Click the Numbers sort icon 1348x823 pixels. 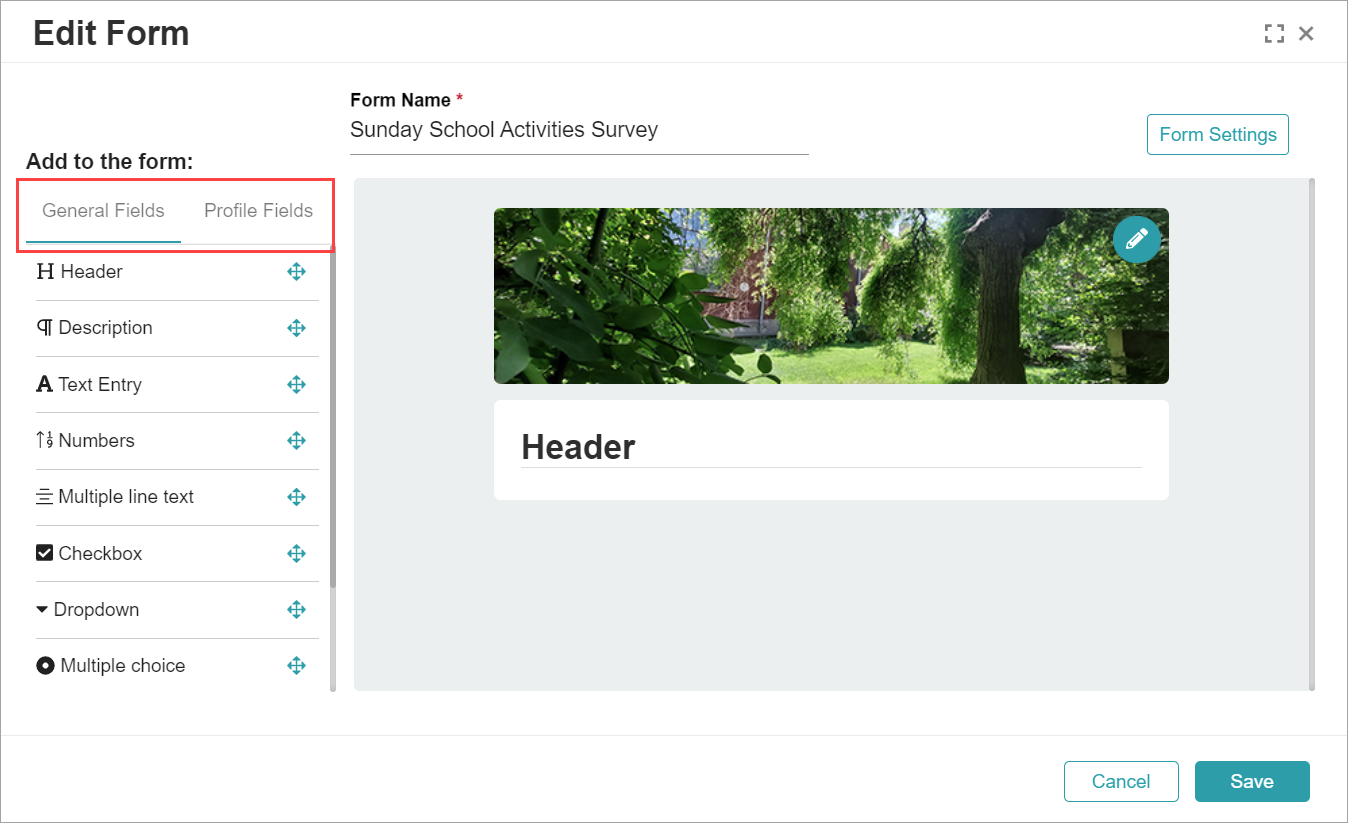[45, 440]
